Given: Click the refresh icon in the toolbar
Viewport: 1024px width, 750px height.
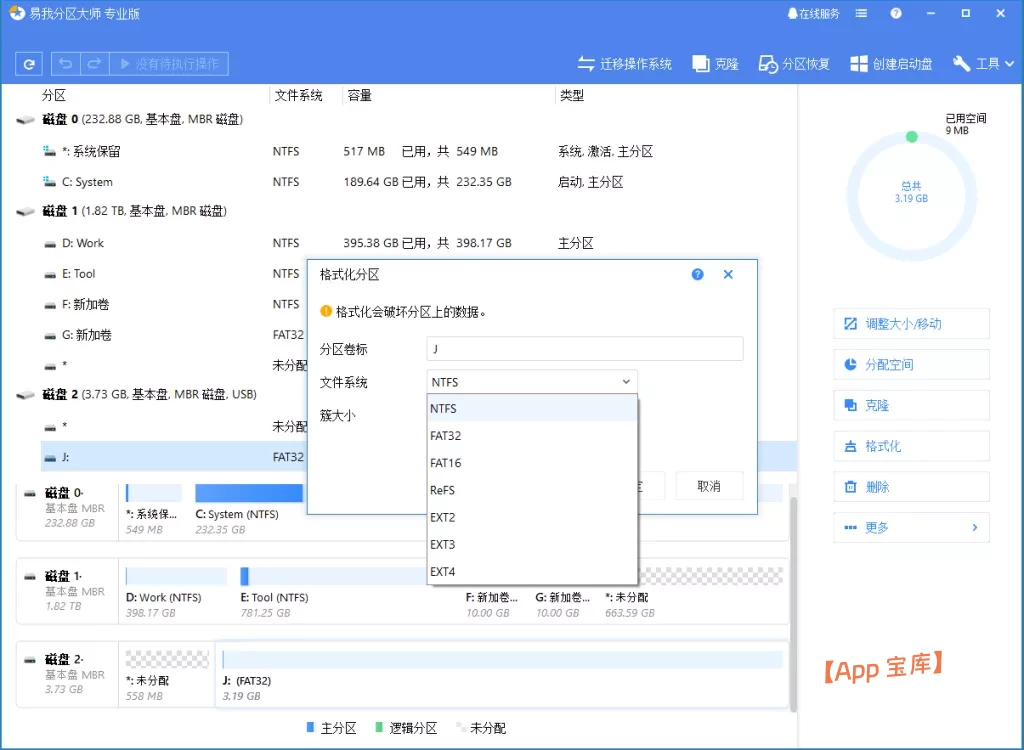Looking at the screenshot, I should click(29, 64).
